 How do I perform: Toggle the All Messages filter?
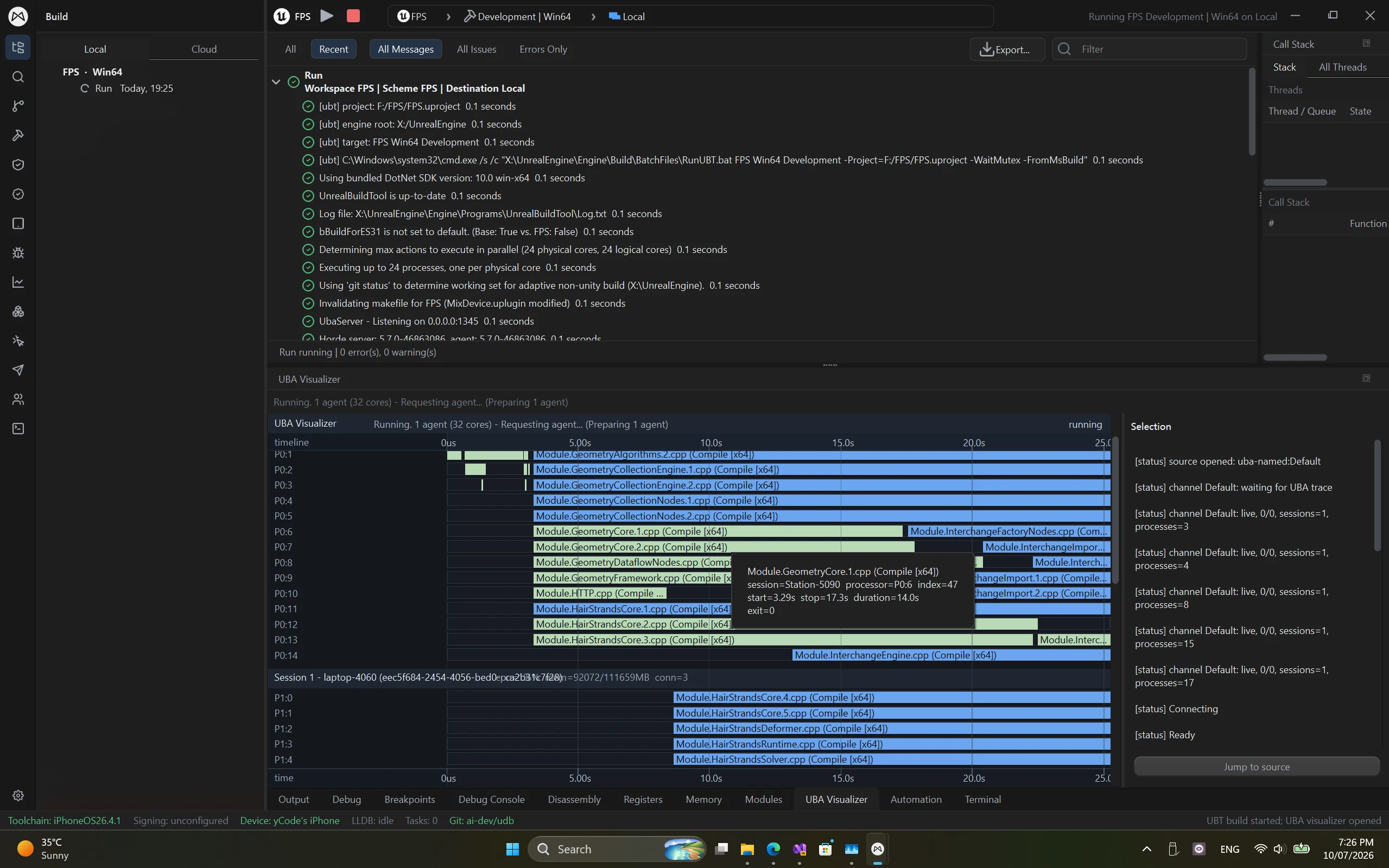[x=405, y=49]
